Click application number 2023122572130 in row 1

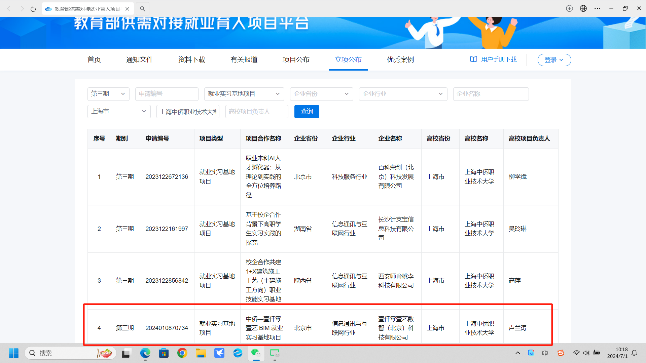coord(166,177)
